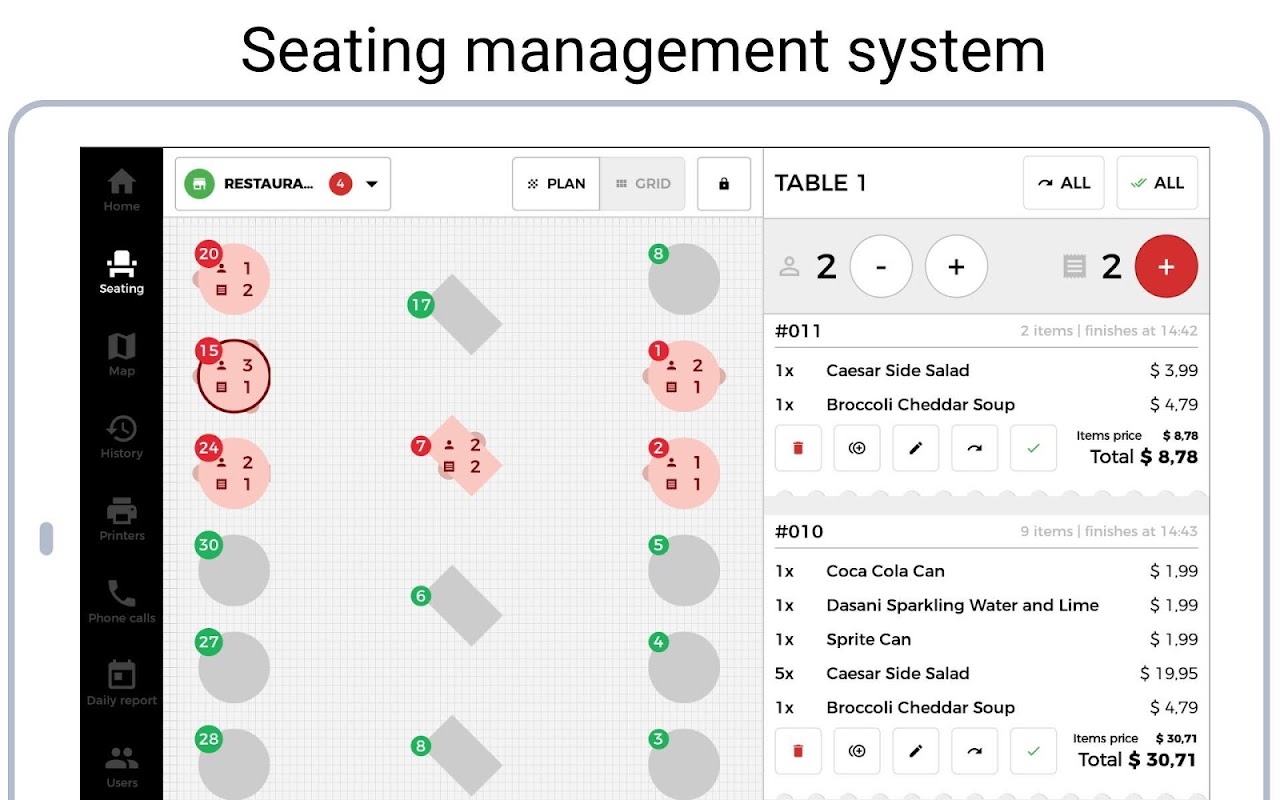The height and width of the screenshot is (800, 1280).
Task: Mark order #011 done with checkmark
Action: tap(1033, 448)
